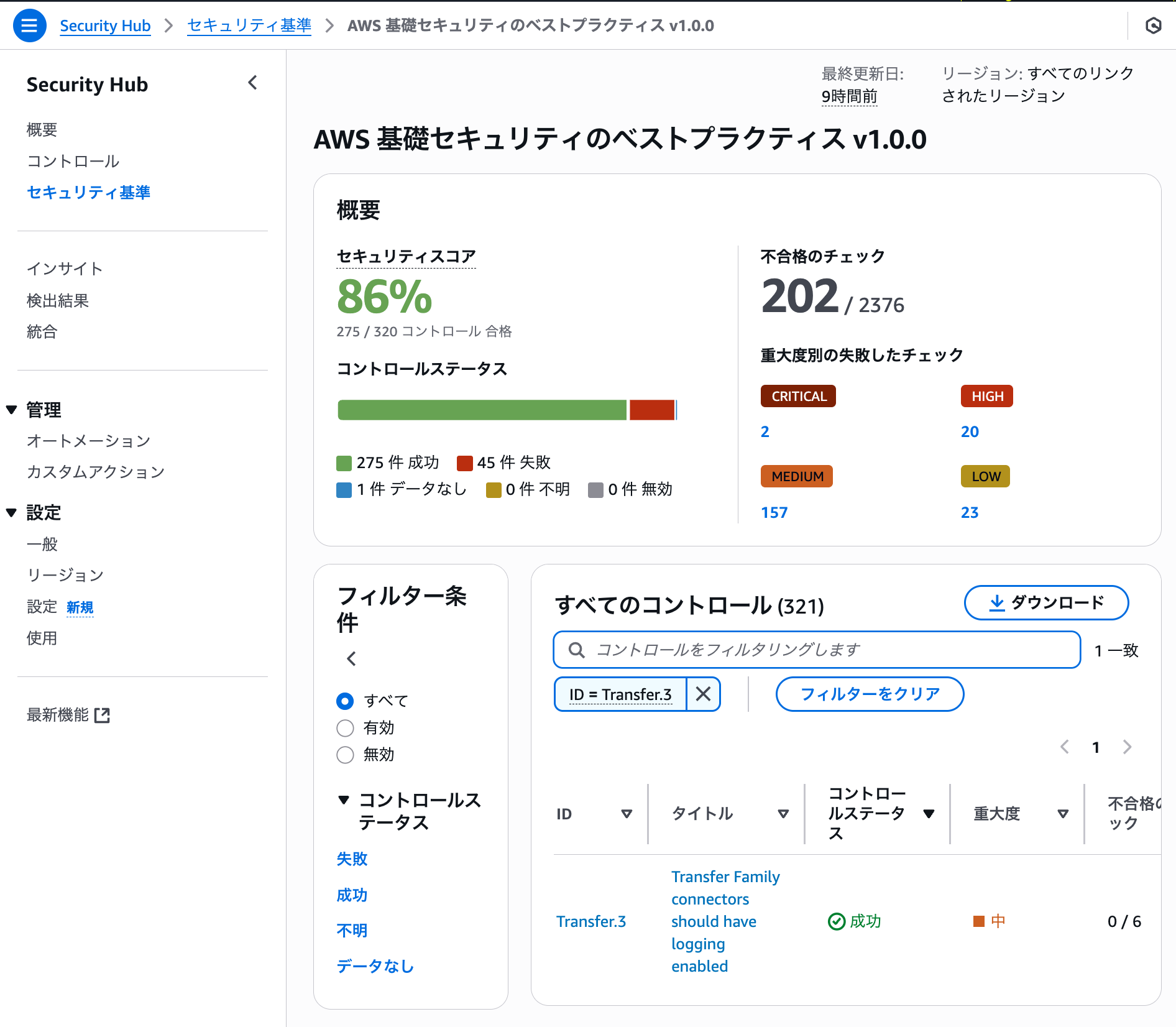Image resolution: width=1176 pixels, height=1027 pixels.
Task: Click the red failed segment of status bar
Action: [652, 410]
